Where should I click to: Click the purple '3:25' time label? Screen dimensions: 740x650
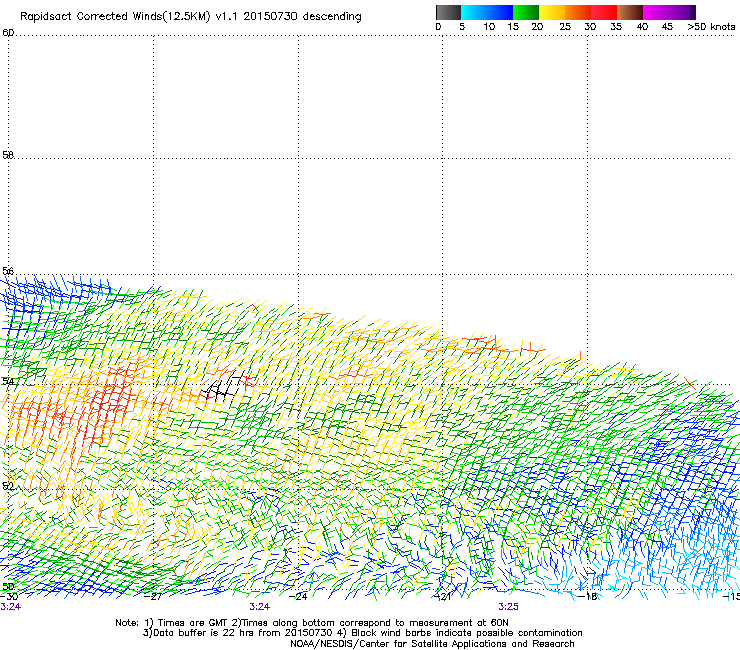point(508,607)
